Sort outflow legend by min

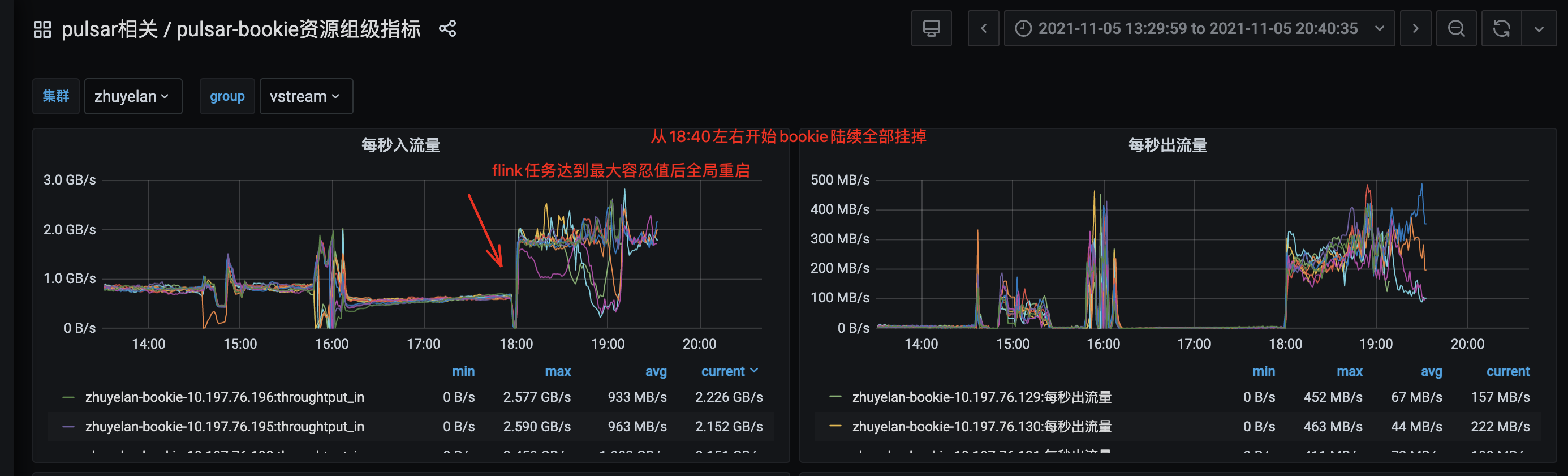(1264, 371)
